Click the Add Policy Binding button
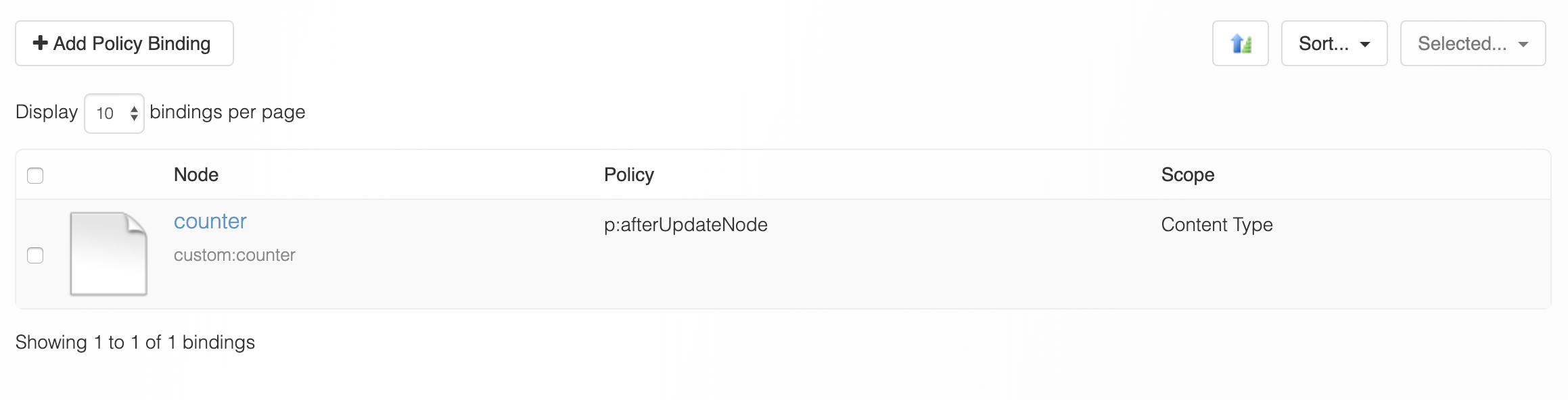The width and height of the screenshot is (1568, 400). coord(124,43)
